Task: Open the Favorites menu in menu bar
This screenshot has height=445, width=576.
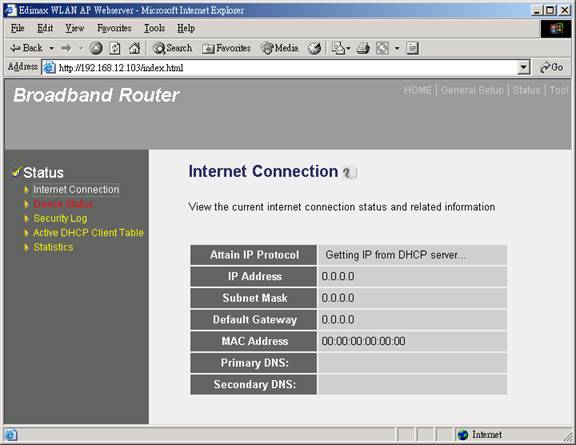Action: (x=114, y=28)
